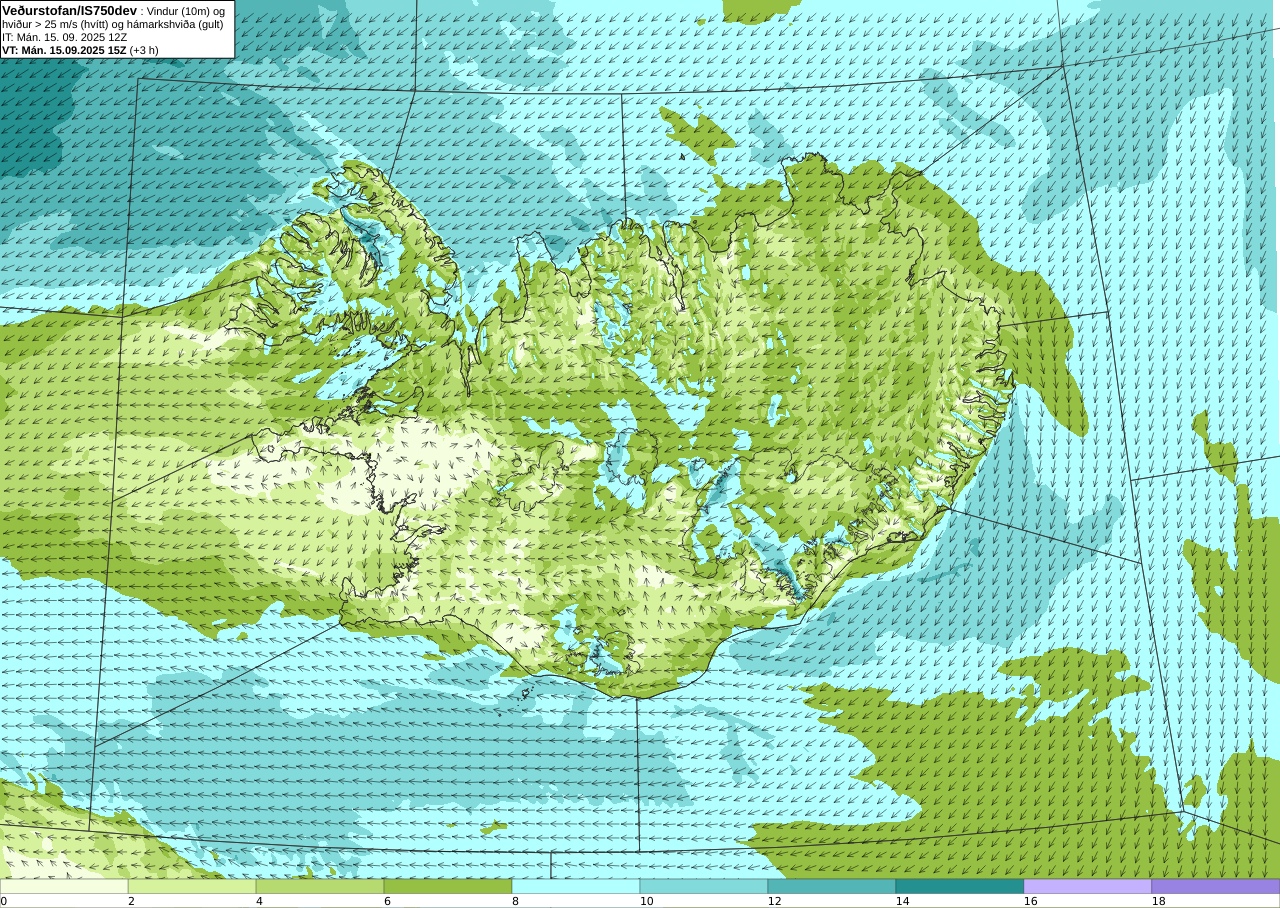Click the palest yellow 0–2 m/s legend swatch
Image resolution: width=1280 pixels, height=908 pixels.
[x=64, y=886]
